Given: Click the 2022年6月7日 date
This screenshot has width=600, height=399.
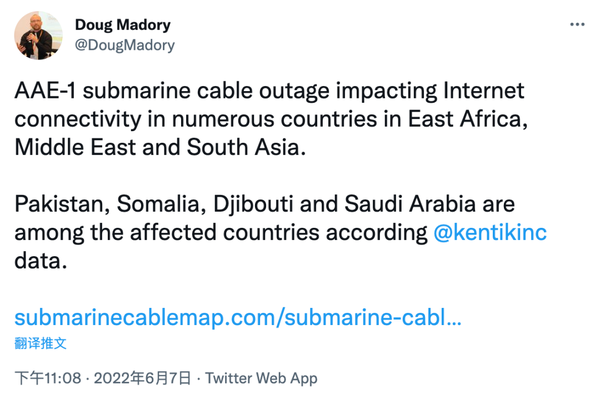Looking at the screenshot, I should (x=142, y=378).
